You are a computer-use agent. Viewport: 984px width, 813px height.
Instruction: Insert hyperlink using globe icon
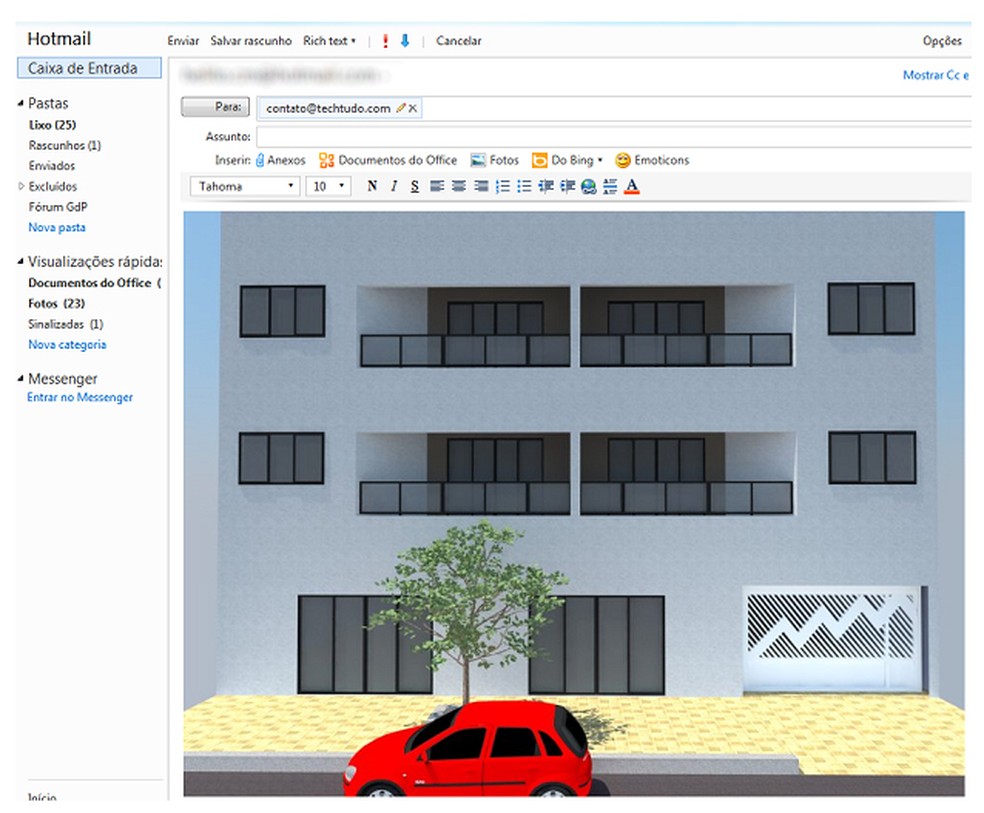[x=588, y=187]
